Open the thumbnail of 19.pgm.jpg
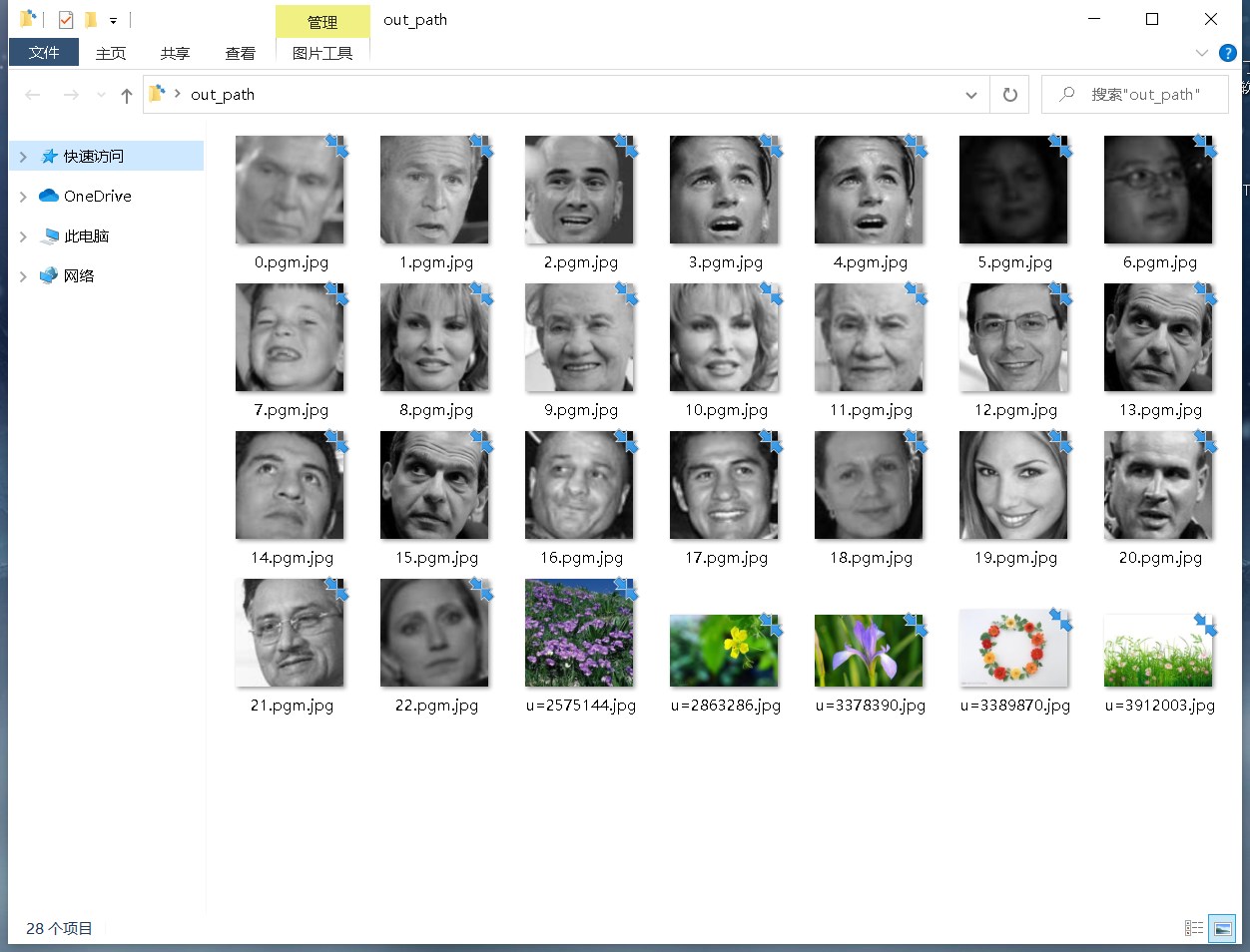 [x=1013, y=484]
